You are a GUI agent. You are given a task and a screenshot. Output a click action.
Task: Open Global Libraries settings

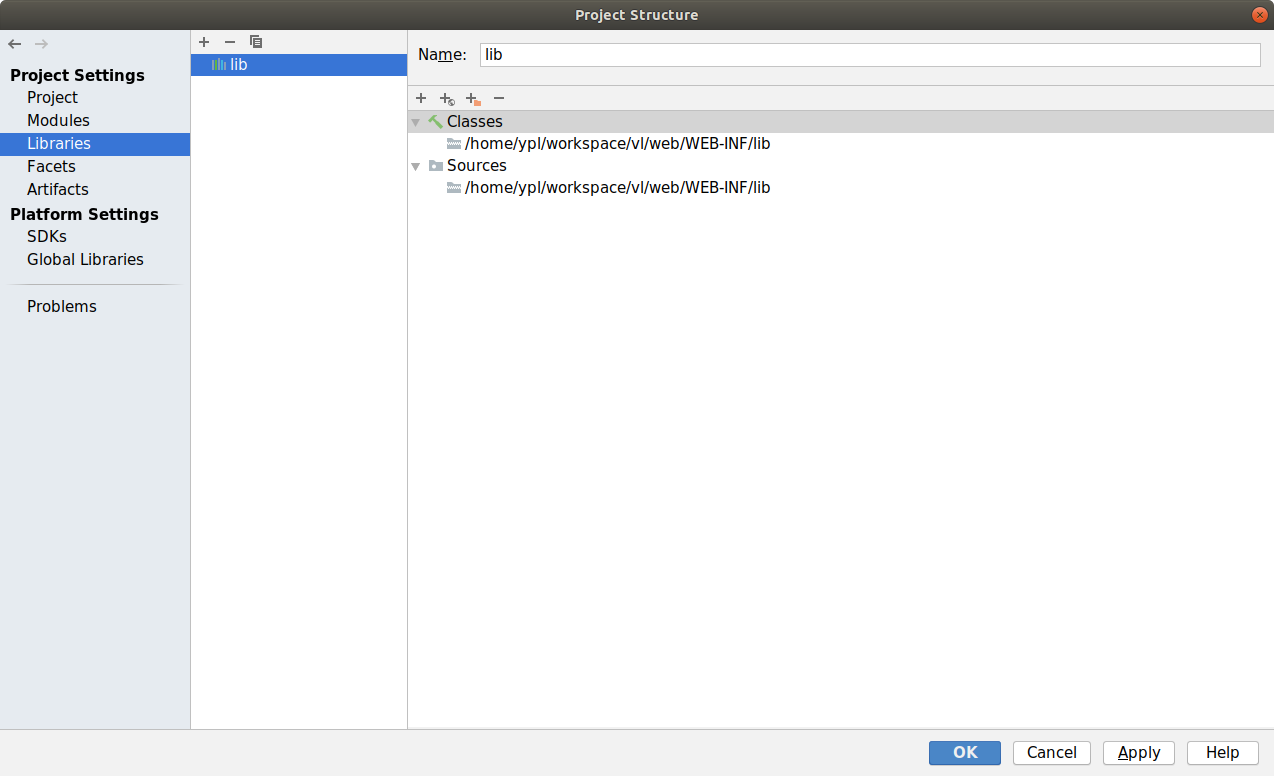pos(85,259)
